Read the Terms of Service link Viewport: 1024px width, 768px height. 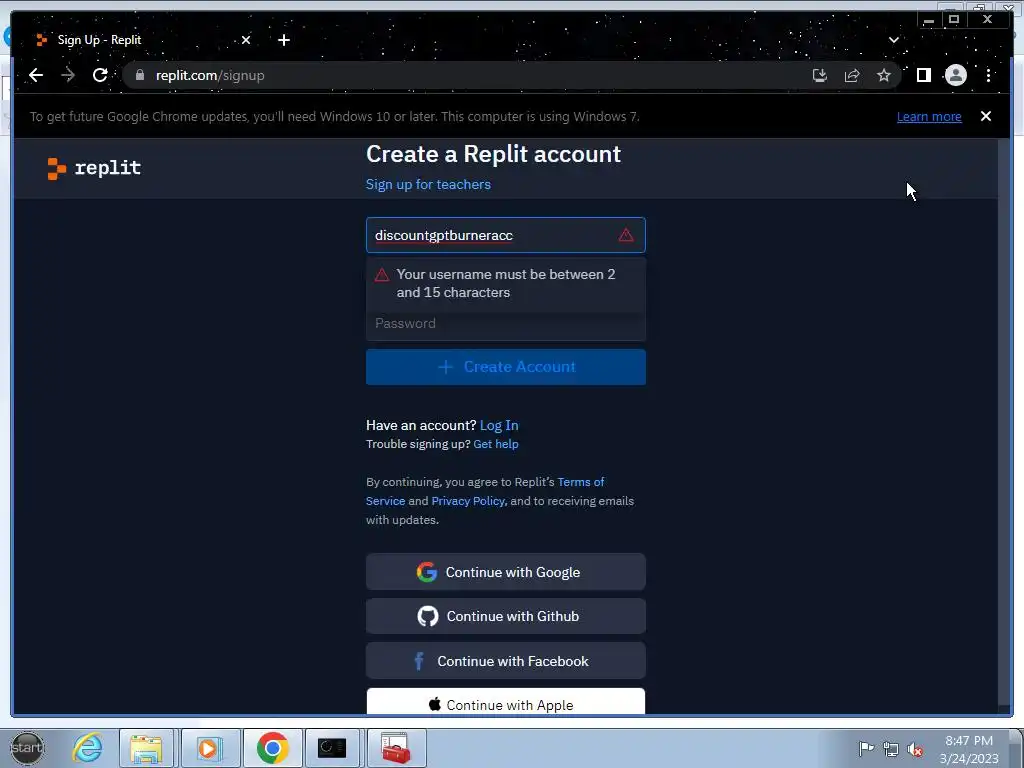point(485,491)
